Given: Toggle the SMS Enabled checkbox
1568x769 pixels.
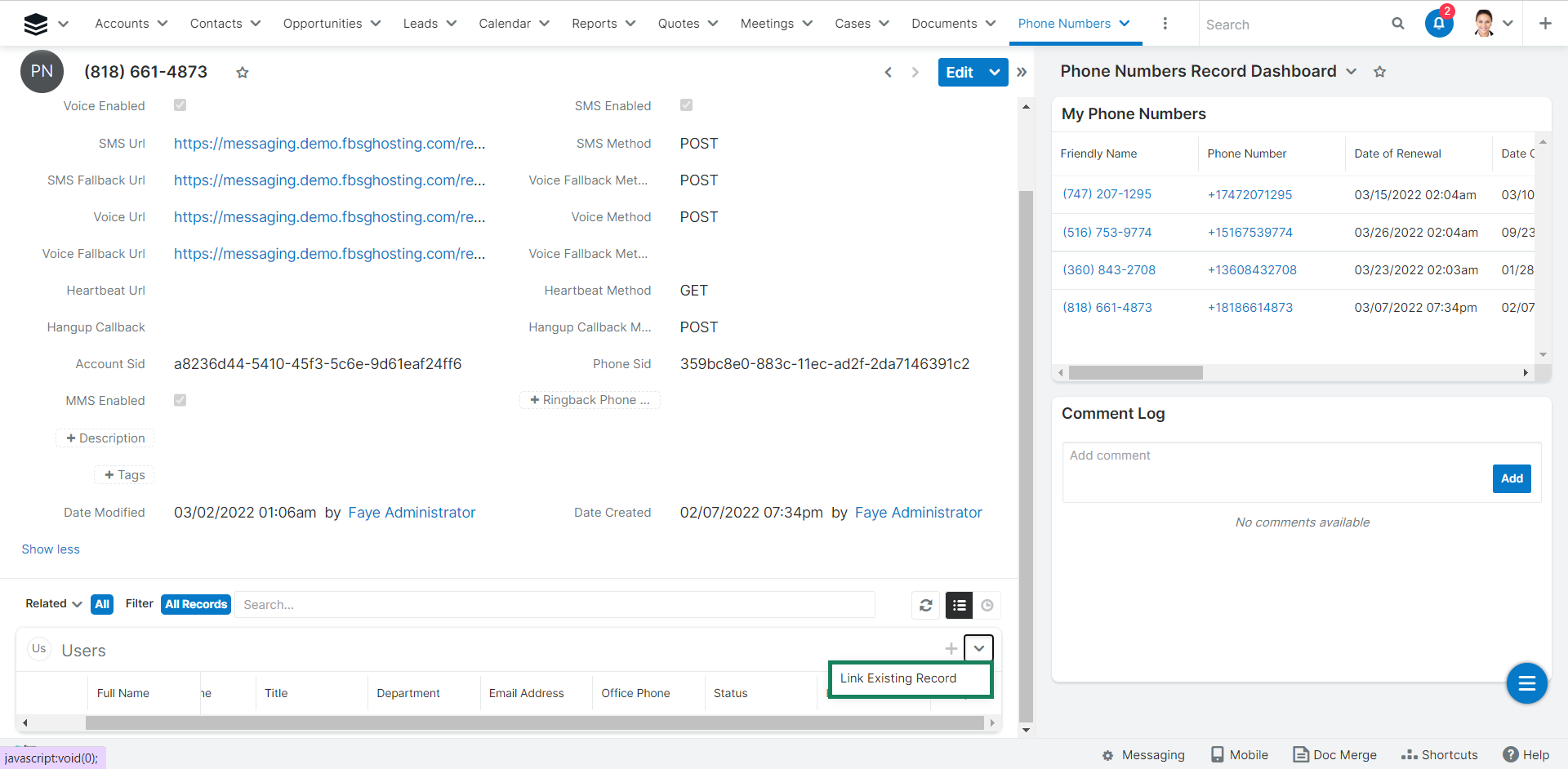Looking at the screenshot, I should click(687, 105).
